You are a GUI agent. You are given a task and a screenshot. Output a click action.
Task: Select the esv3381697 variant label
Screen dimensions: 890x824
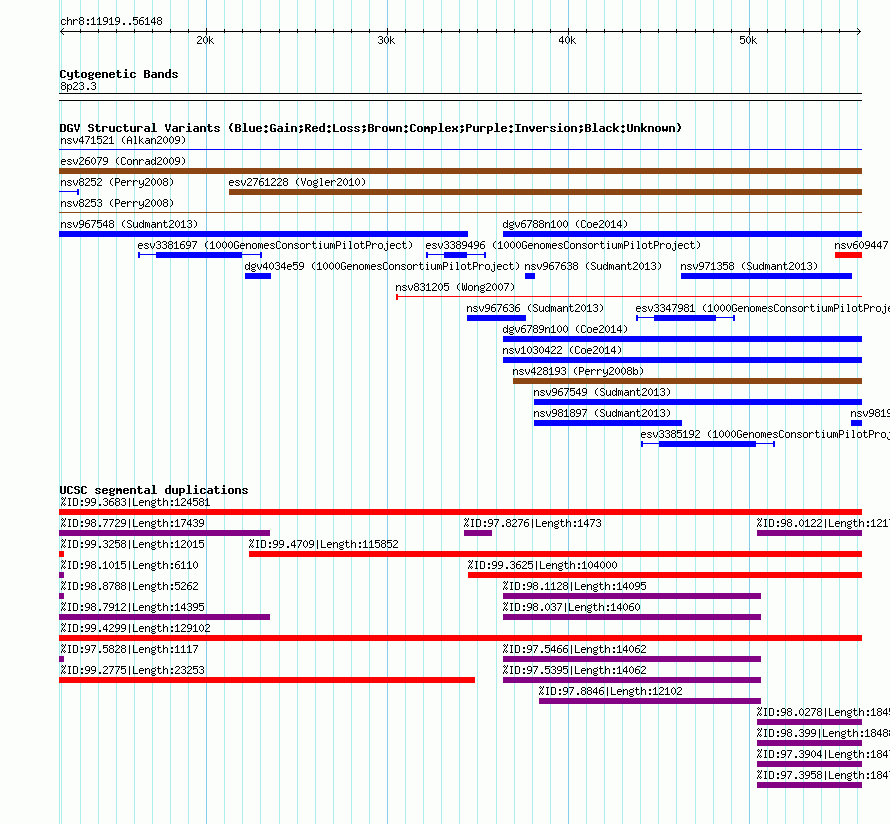[275, 245]
